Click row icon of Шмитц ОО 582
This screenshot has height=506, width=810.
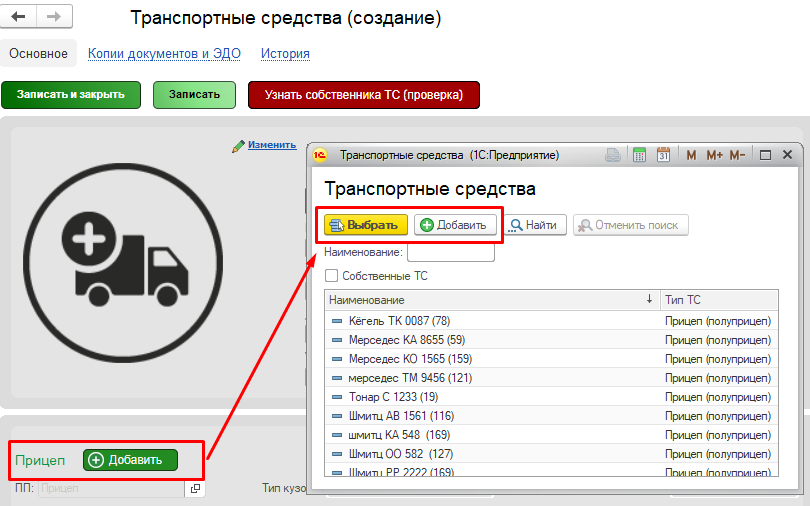[x=337, y=454]
